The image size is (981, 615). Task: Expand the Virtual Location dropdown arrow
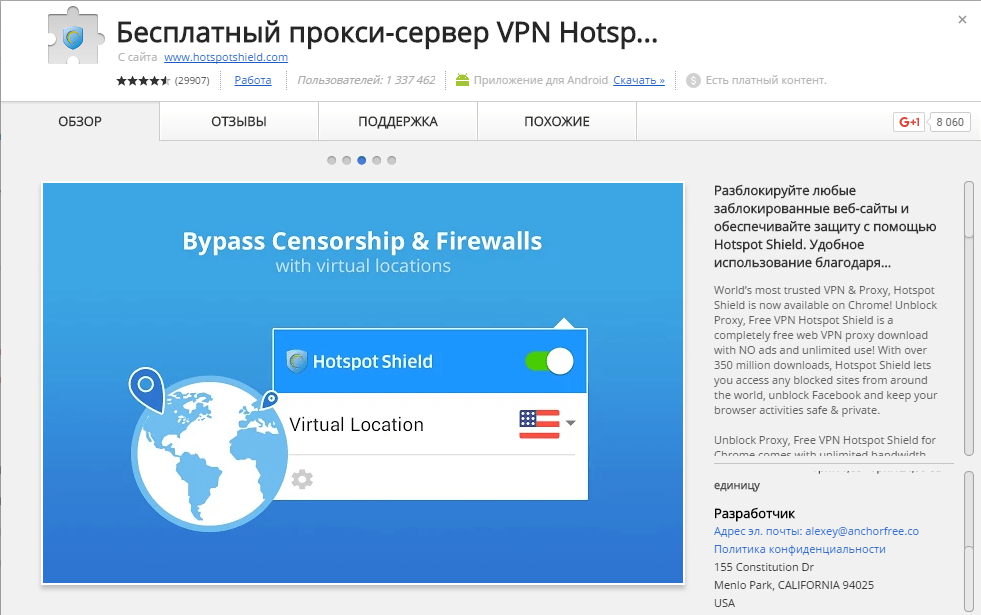(570, 423)
